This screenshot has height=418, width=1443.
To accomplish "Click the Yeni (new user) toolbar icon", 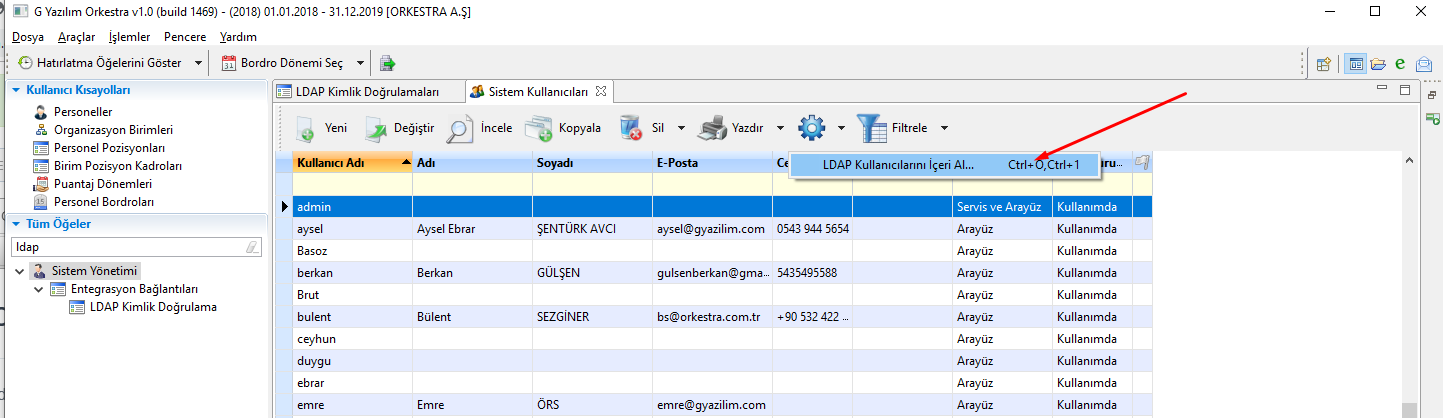I will 306,128.
